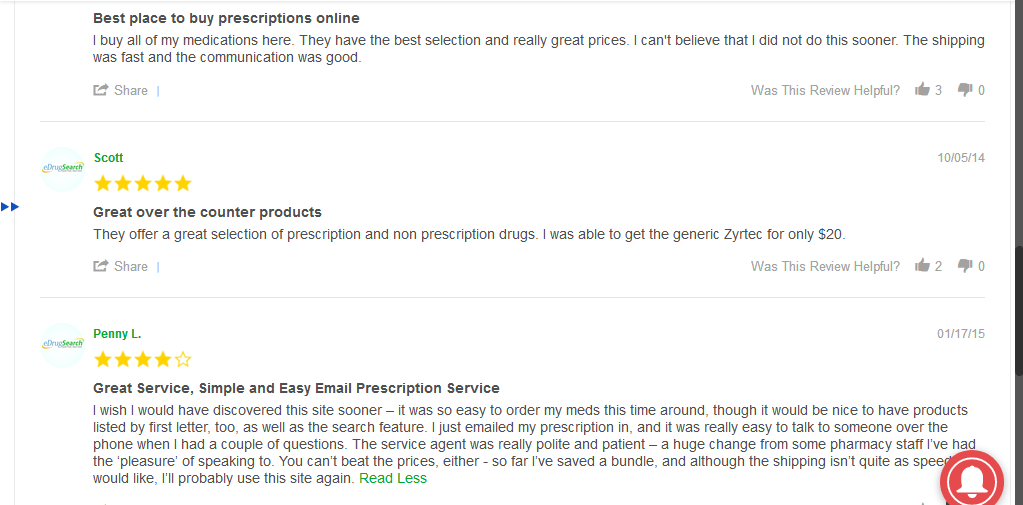Dislike Scott's review with thumbs down
The height and width of the screenshot is (505, 1023).
(x=965, y=266)
